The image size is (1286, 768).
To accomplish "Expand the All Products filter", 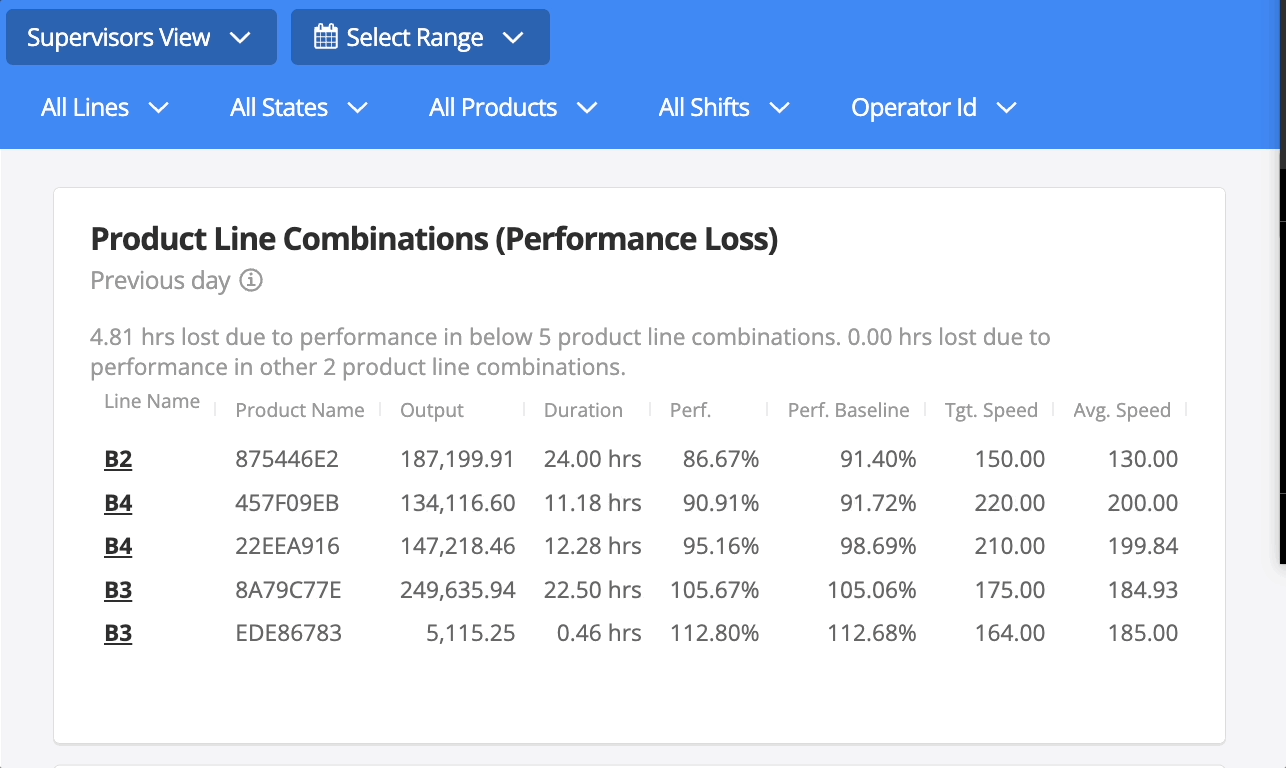I will [x=513, y=108].
